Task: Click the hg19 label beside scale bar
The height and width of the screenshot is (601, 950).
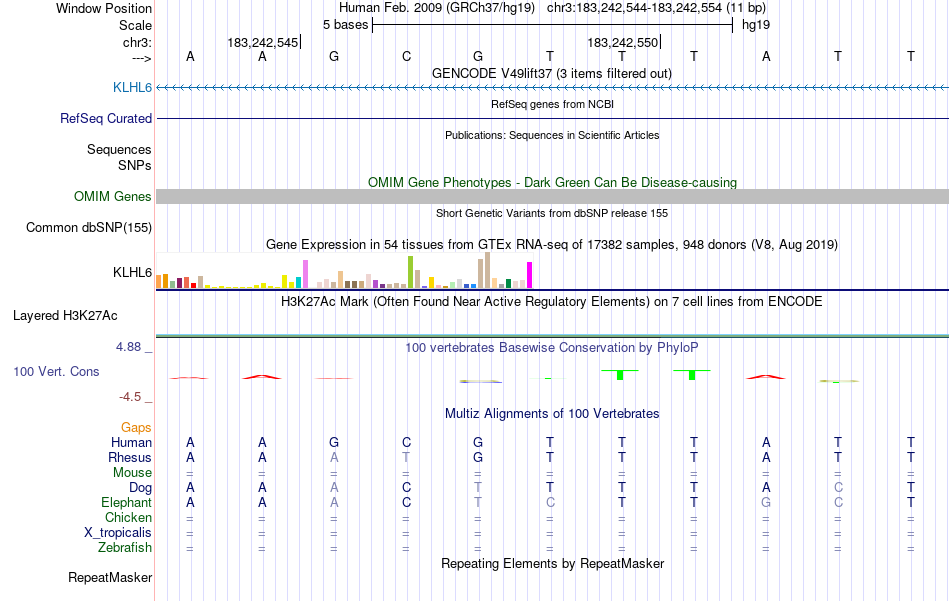Action: [756, 25]
